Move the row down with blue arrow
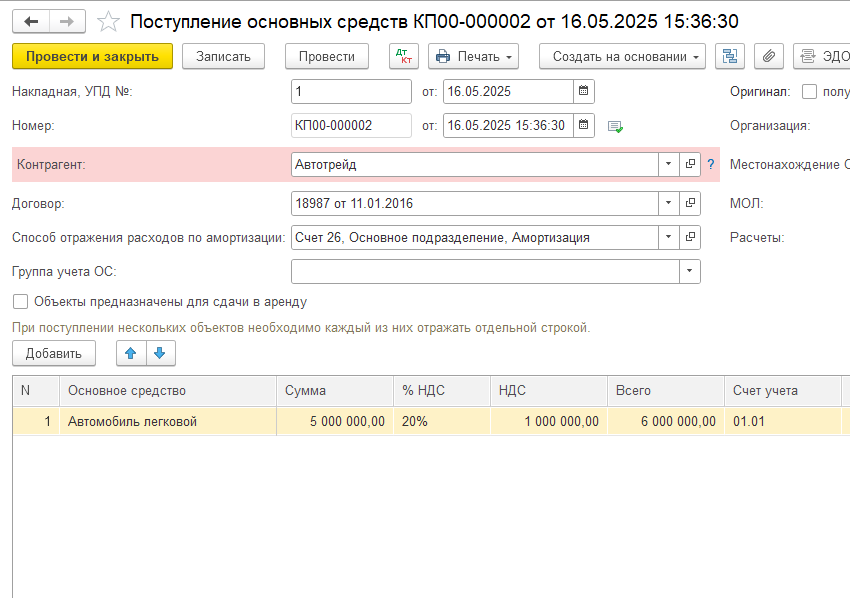Image resolution: width=850 pixels, height=598 pixels. coord(160,353)
